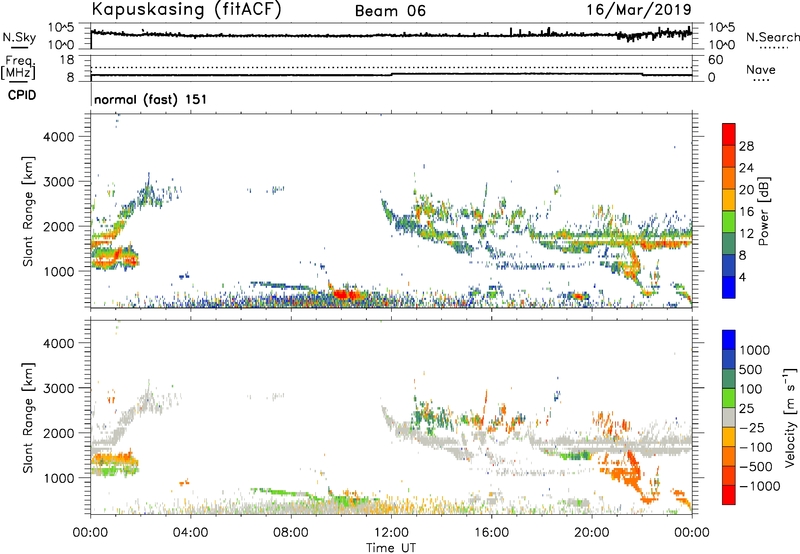This screenshot has width=800, height=554.
Task: Click the '08:00' time axis tick label
Action: pos(291,533)
